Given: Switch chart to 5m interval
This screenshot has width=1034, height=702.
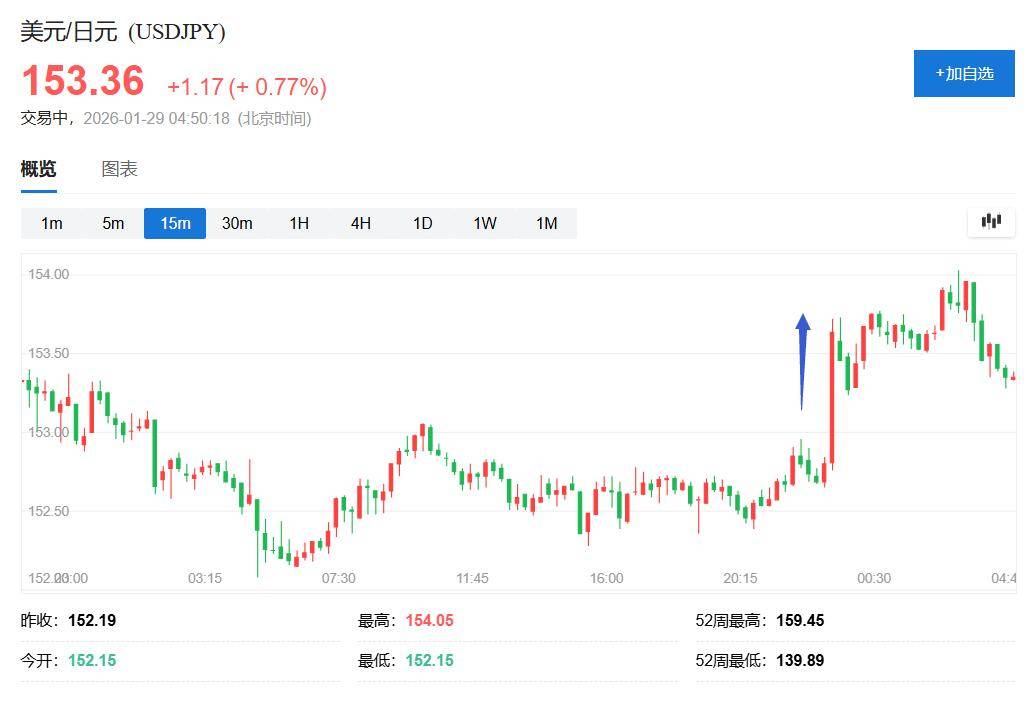Looking at the screenshot, I should point(113,223).
